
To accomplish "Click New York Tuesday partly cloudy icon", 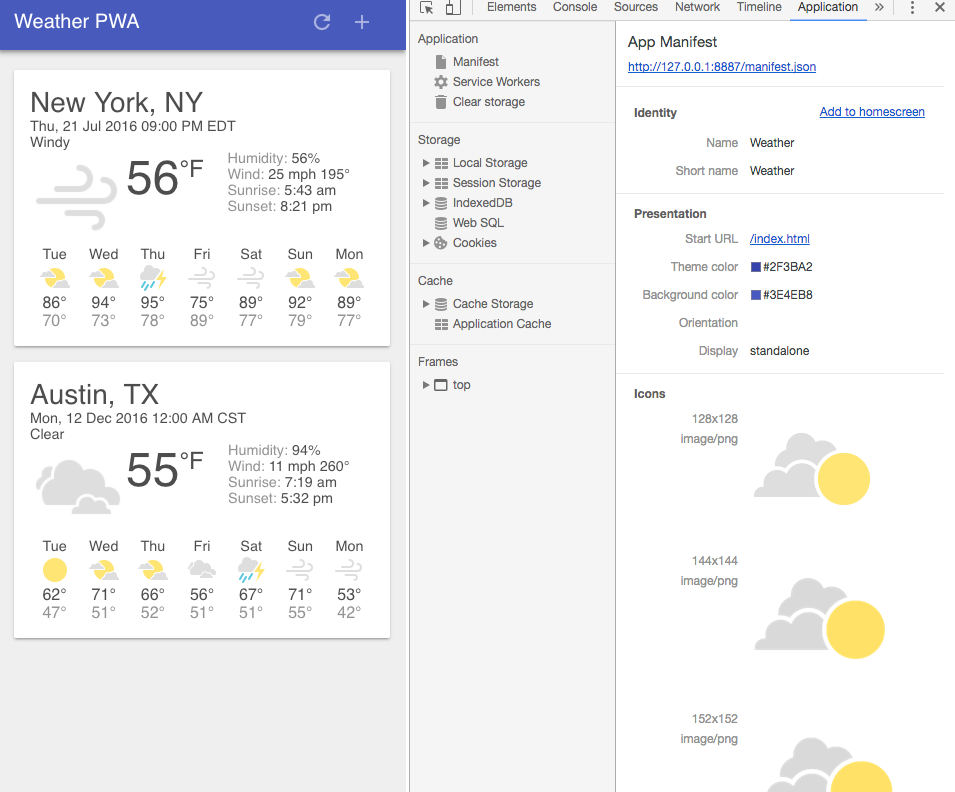I will [x=55, y=278].
